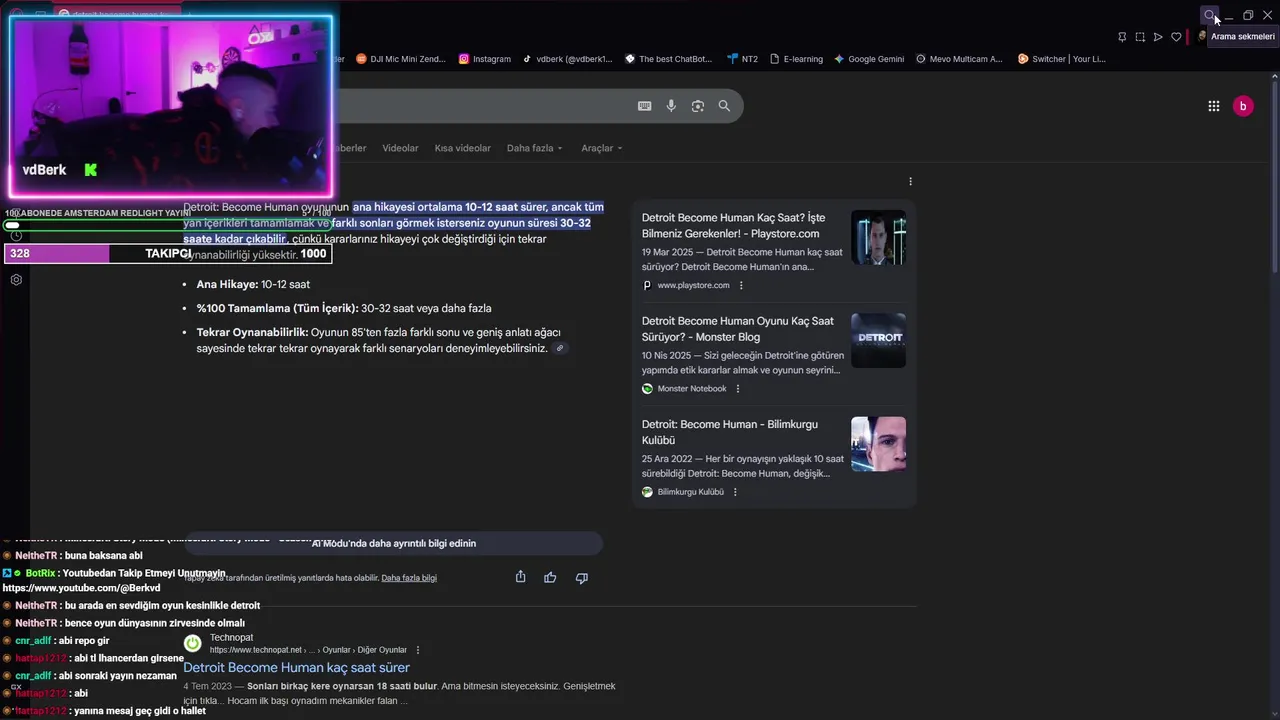
Task: Open the Playstore.com 'Kaç Saat' result title
Action: point(733,226)
